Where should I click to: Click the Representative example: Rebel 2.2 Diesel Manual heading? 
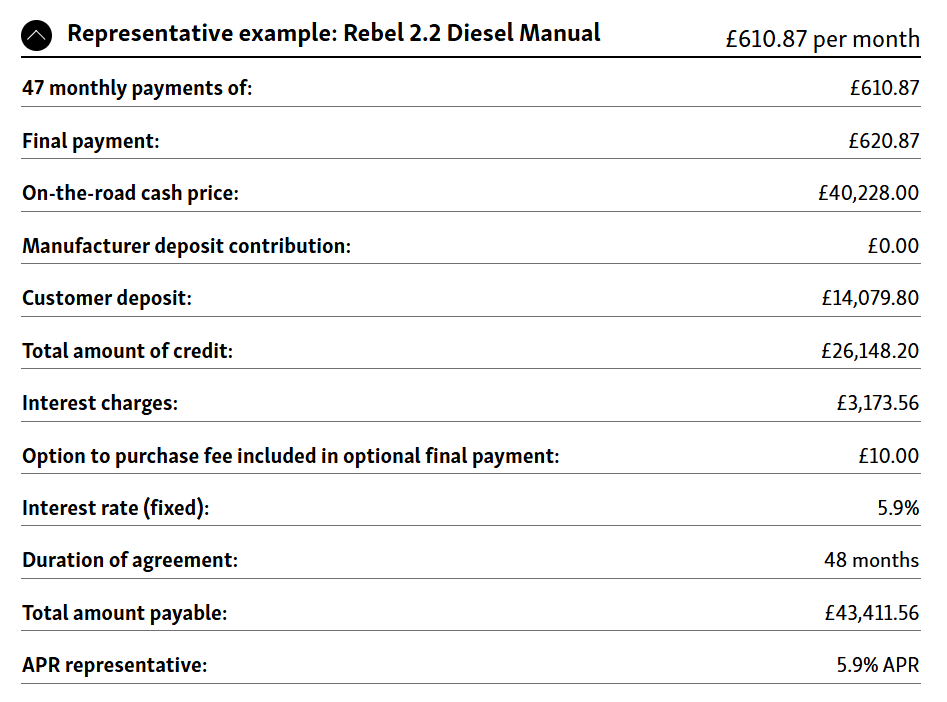click(x=333, y=33)
